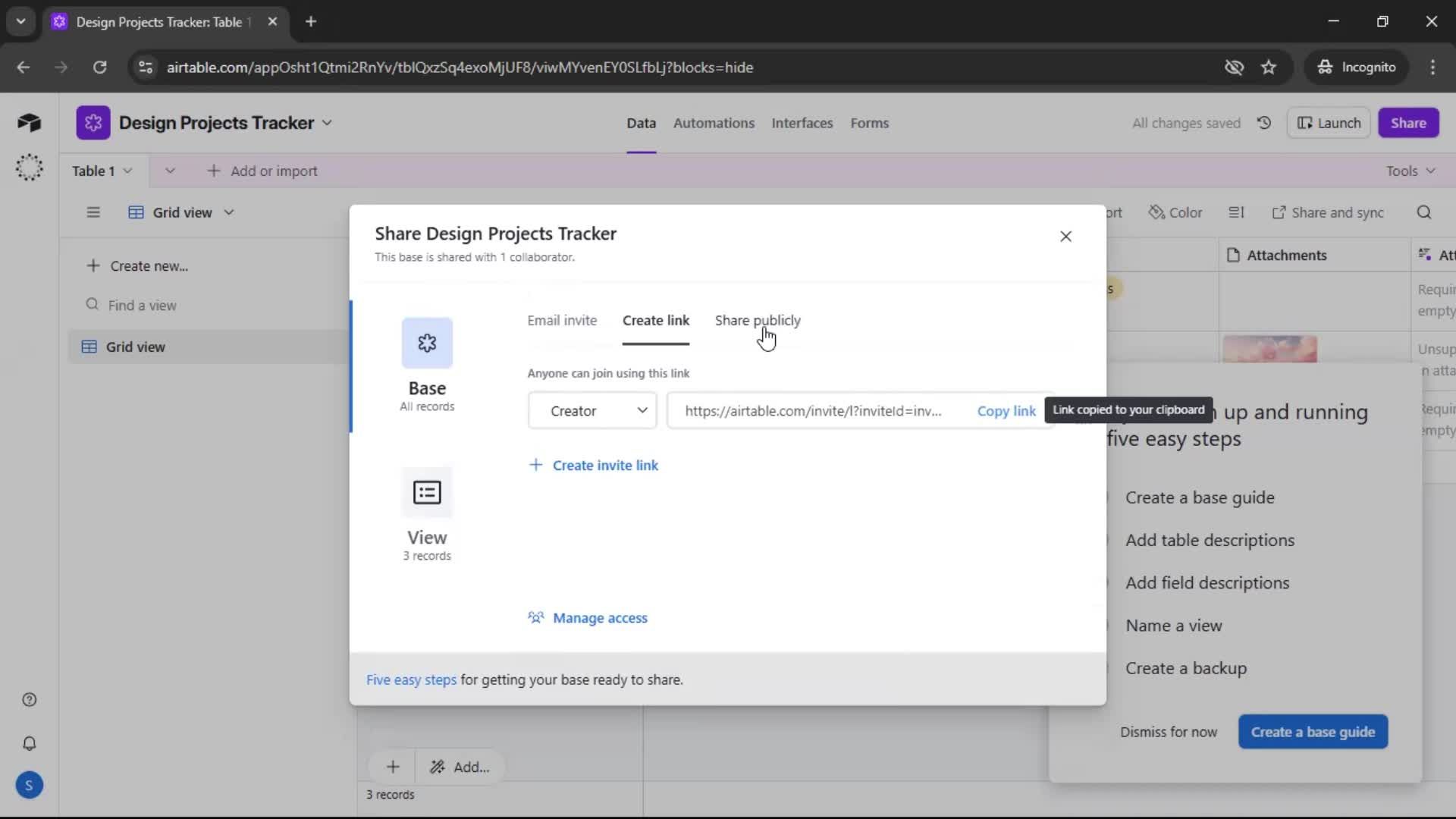Bookmark this page with the star icon
This screenshot has height=819, width=1456.
click(1269, 67)
